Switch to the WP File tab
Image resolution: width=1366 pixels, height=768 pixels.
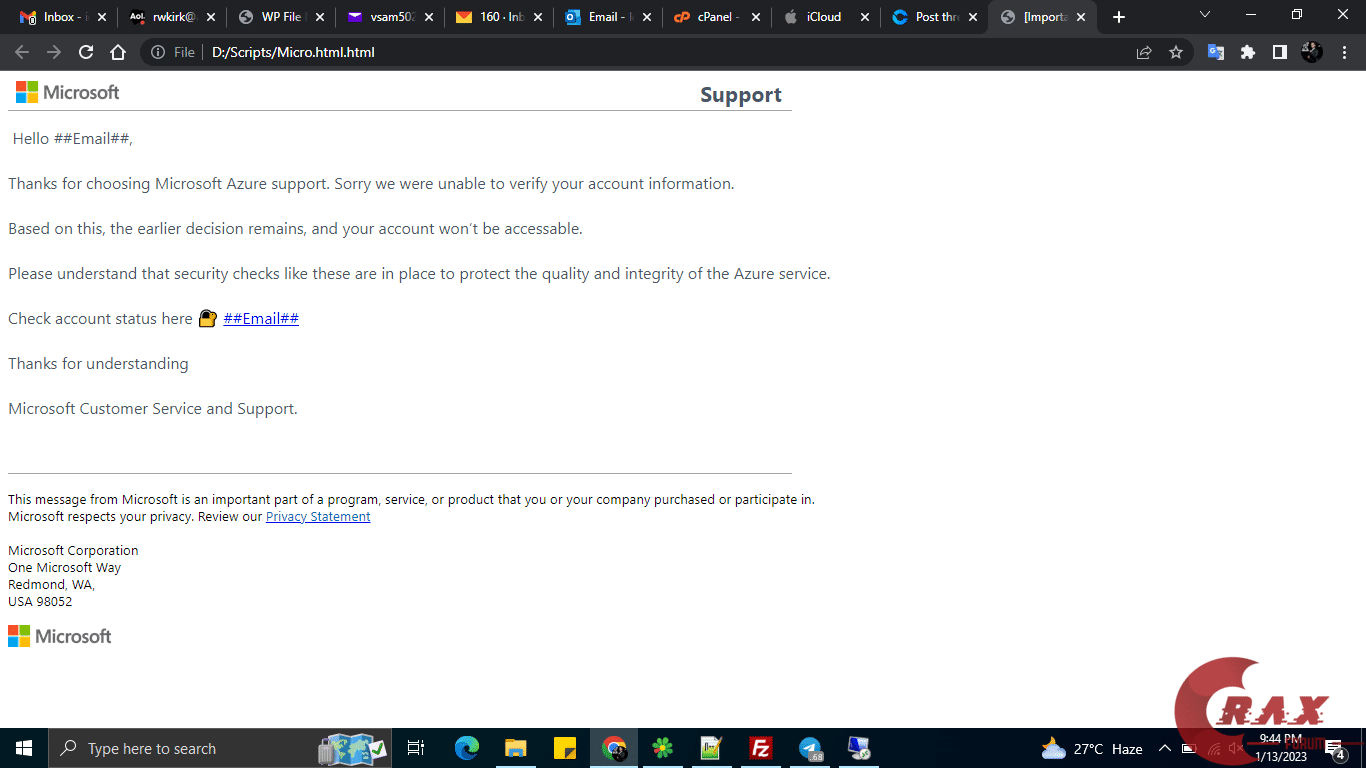[280, 17]
